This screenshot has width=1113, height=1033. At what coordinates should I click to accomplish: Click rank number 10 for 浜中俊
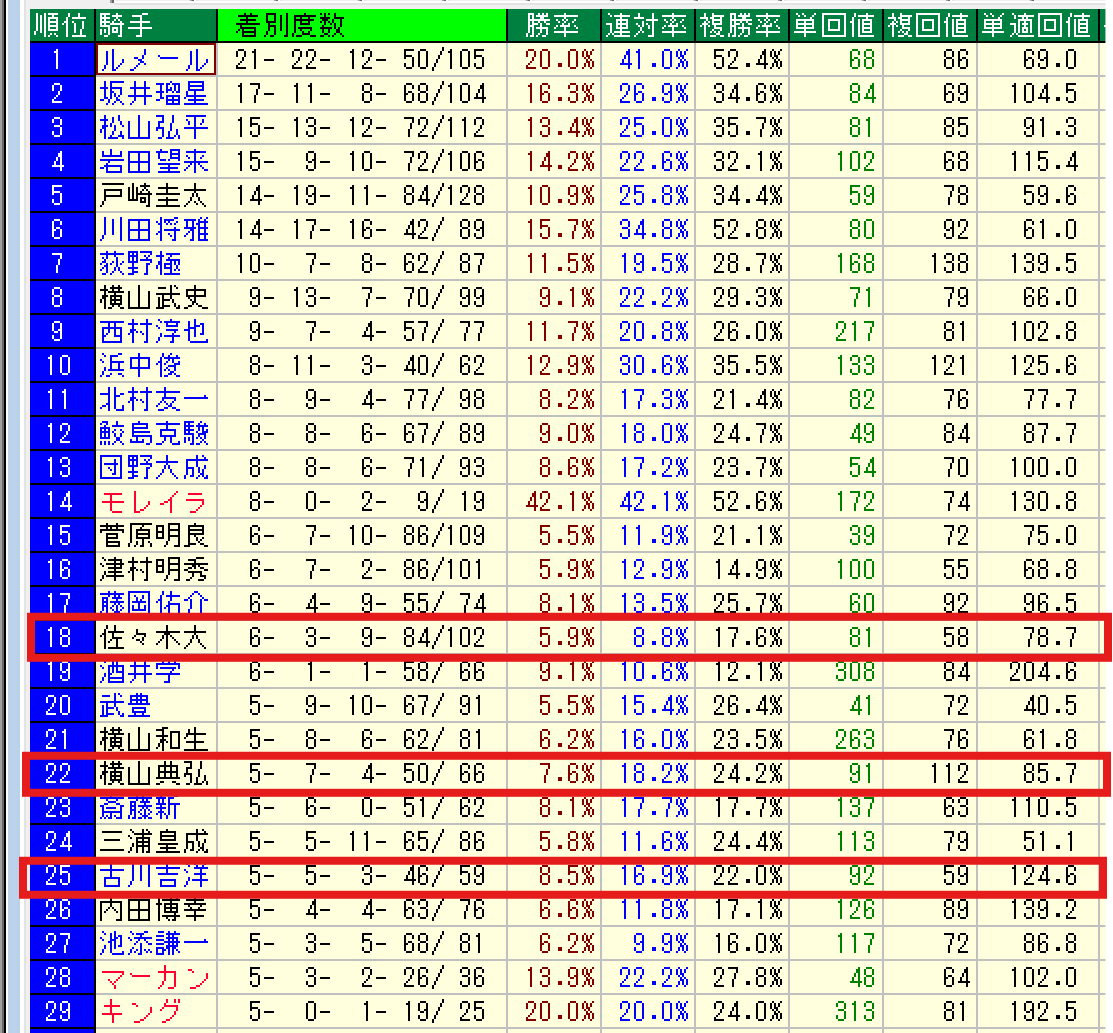coord(59,366)
